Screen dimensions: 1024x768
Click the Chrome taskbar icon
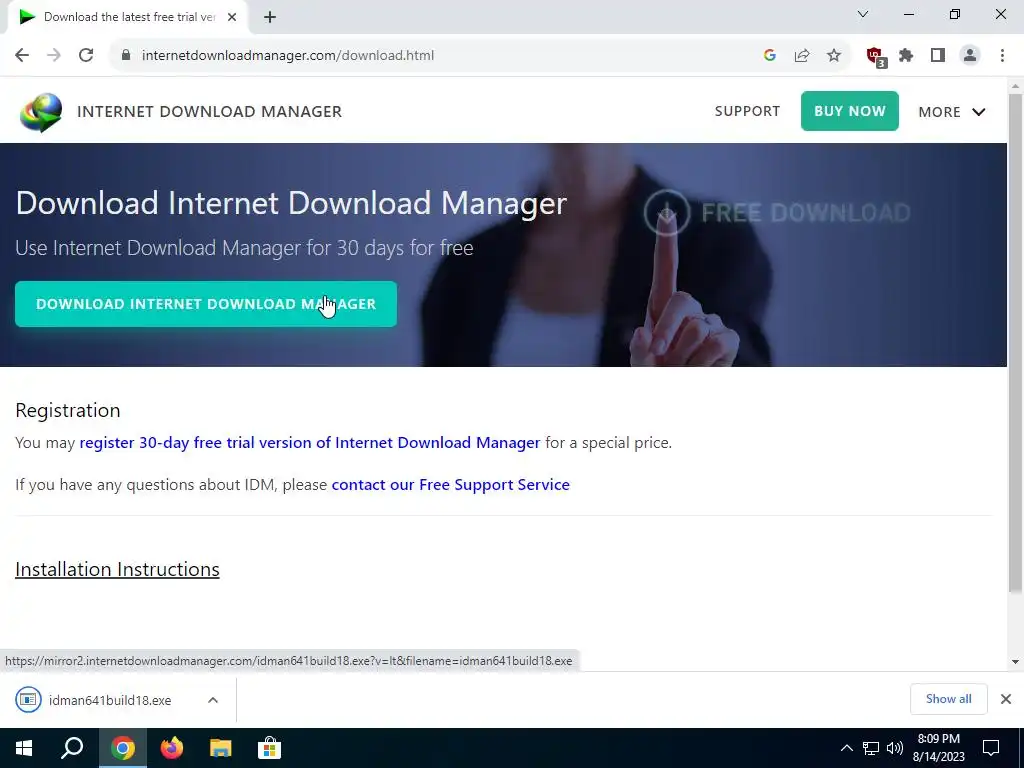123,748
